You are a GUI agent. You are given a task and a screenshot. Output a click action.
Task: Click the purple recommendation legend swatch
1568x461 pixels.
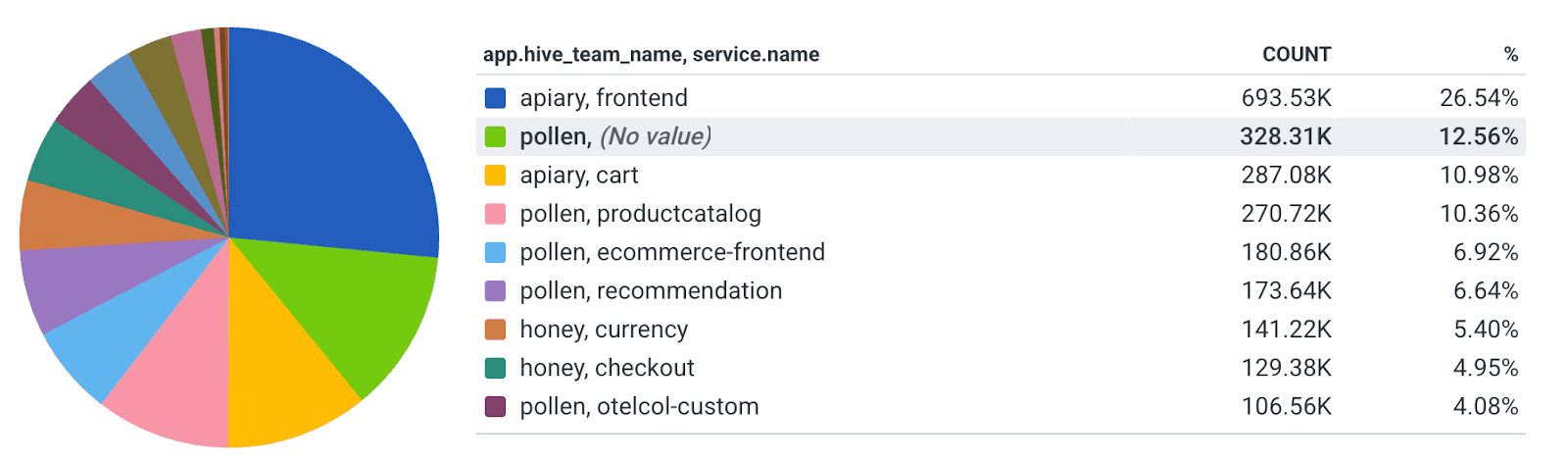(495, 291)
